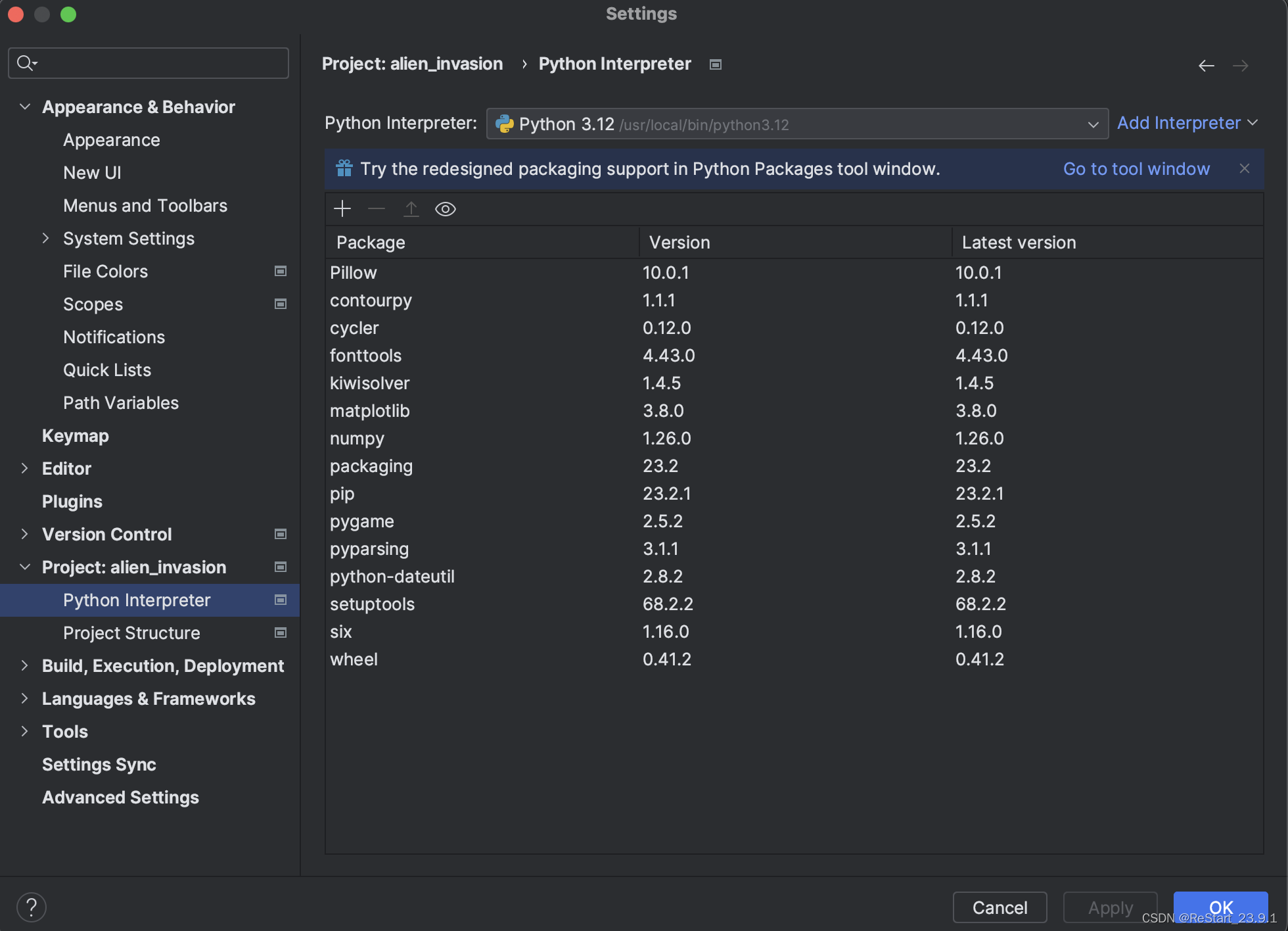Expand Build, Execution, Deployment section
This screenshot has width=1288, height=931.
pyautogui.click(x=25, y=665)
